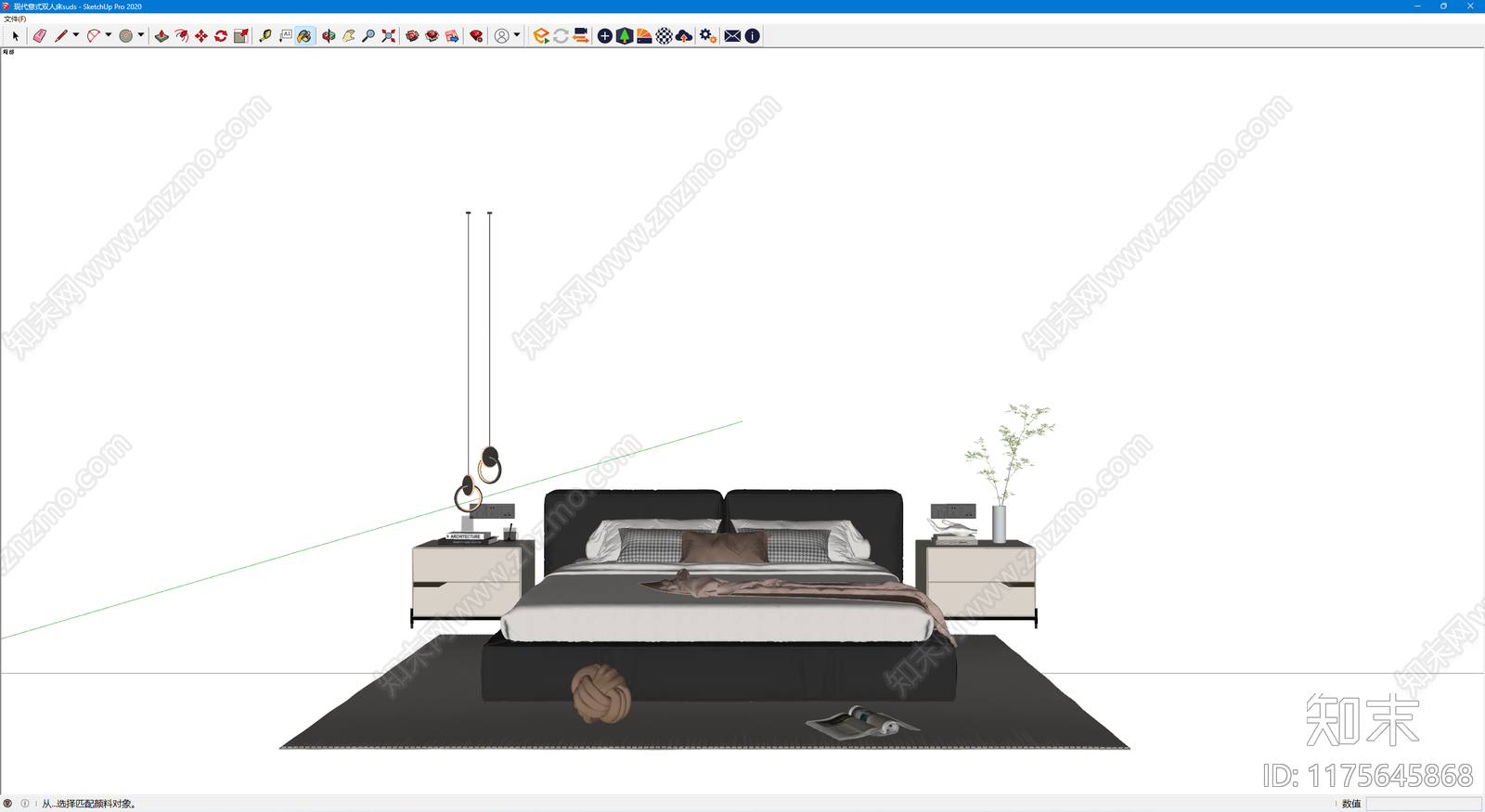Viewport: 1485px width, 812px height.
Task: Activate the Orbit camera tool
Action: coord(329,36)
